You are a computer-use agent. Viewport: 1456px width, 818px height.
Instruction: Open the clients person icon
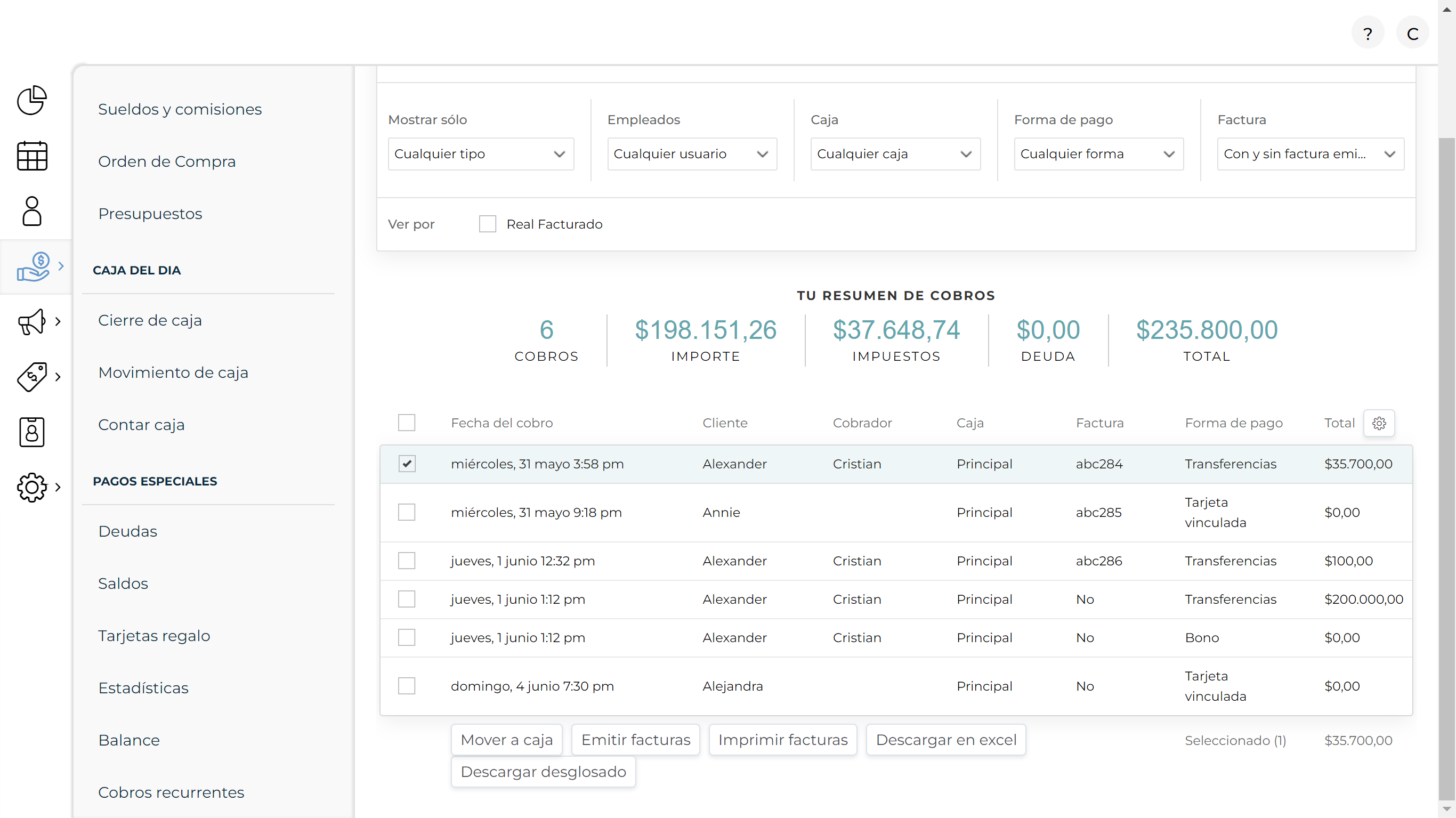(x=31, y=211)
